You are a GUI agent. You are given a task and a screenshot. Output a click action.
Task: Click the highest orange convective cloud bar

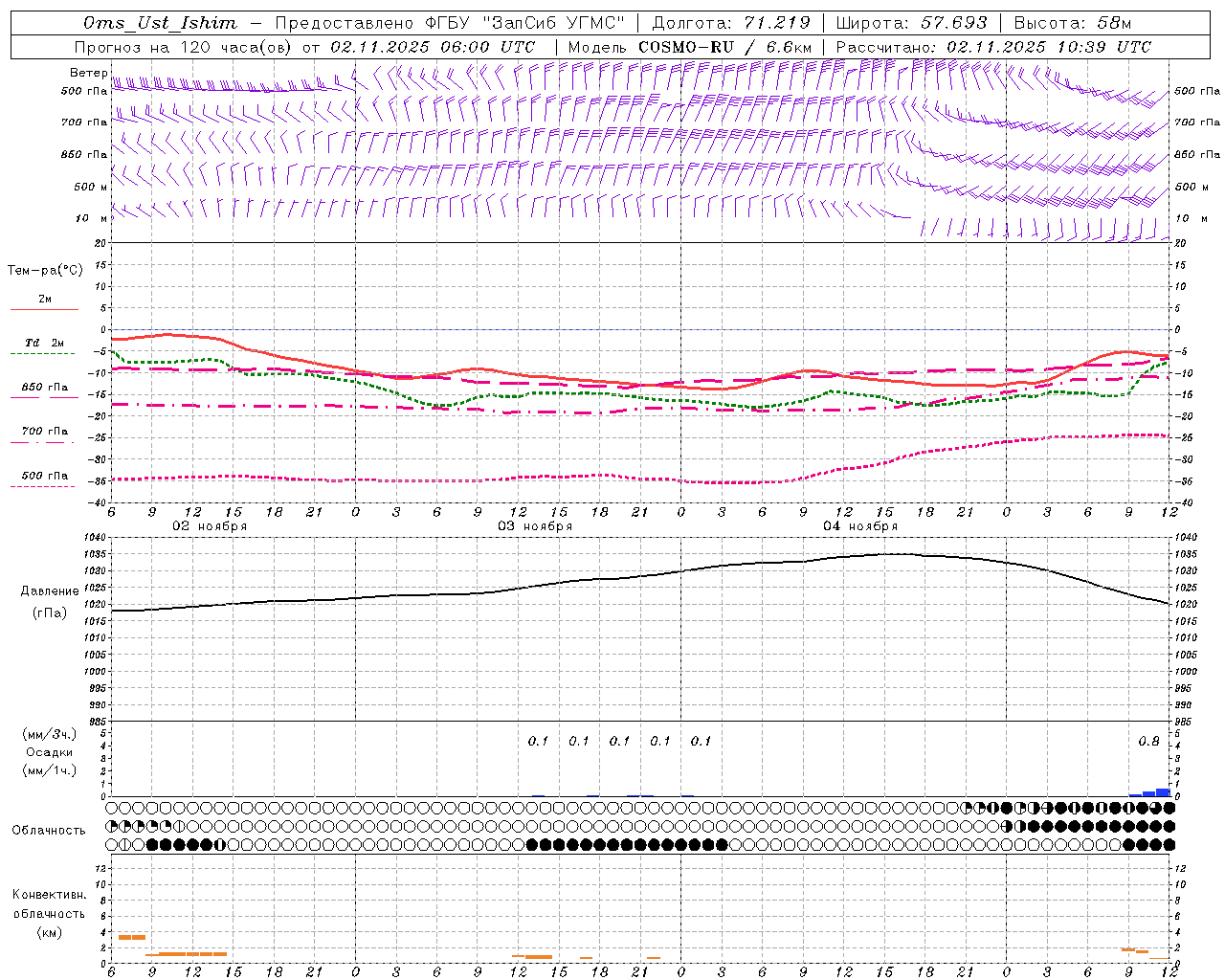(131, 937)
